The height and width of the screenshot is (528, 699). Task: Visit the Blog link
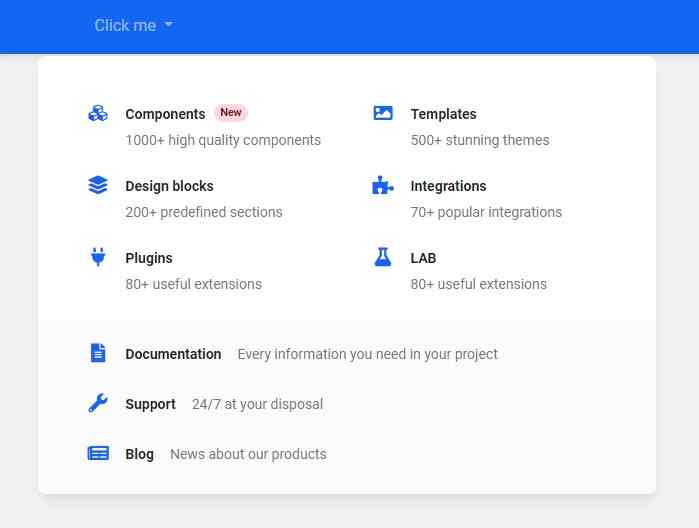pos(140,454)
